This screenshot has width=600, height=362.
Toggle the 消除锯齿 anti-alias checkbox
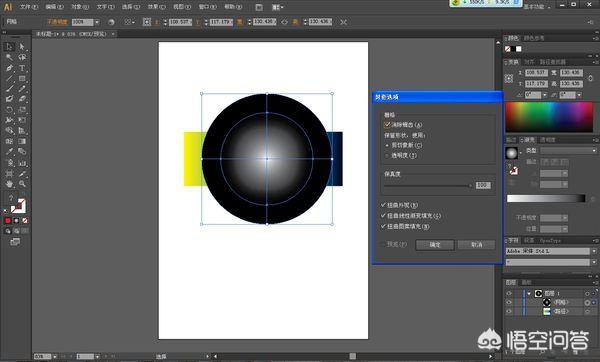click(x=387, y=125)
